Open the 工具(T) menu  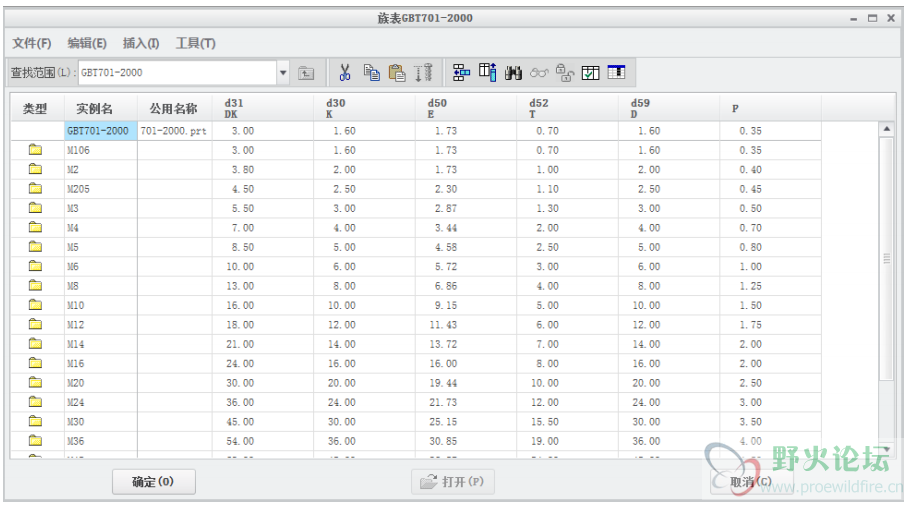coord(196,43)
